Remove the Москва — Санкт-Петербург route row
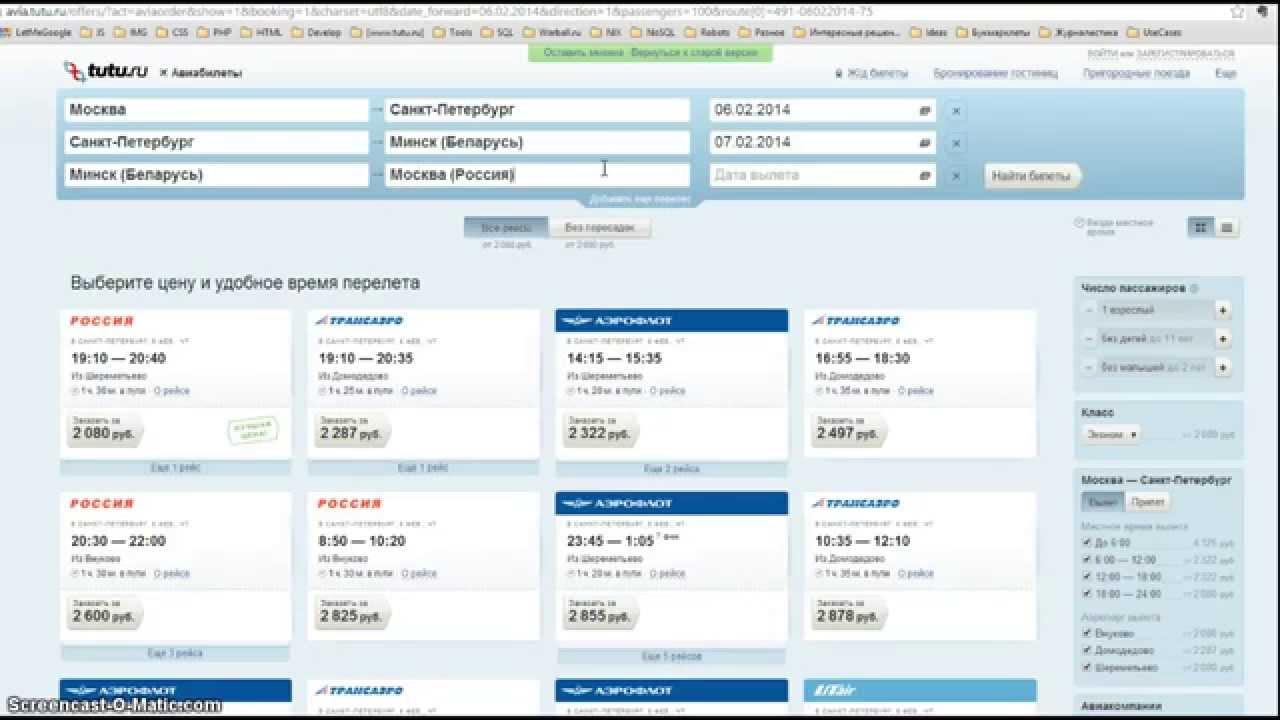The width and height of the screenshot is (1280, 720). click(956, 111)
